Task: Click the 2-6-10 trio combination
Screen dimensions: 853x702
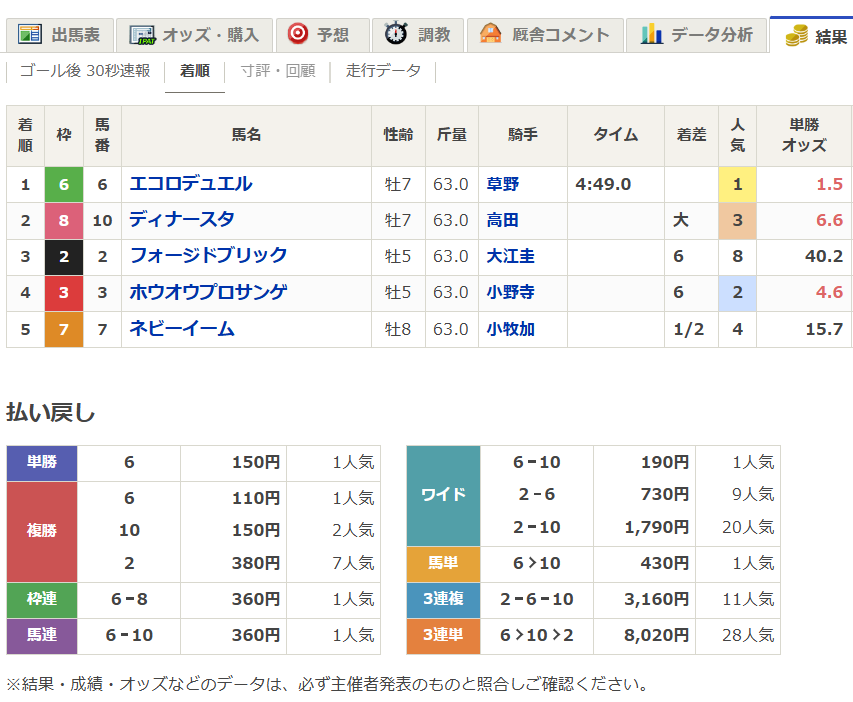Action: pos(536,599)
